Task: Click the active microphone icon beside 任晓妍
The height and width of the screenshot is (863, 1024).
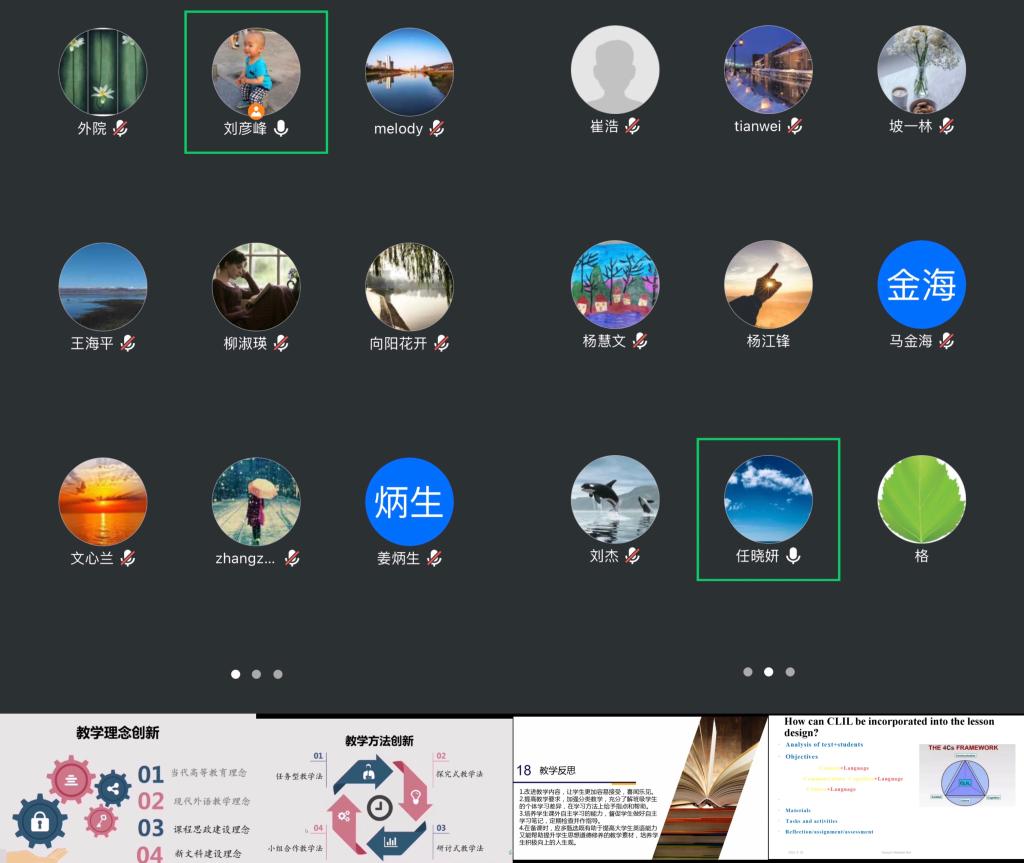Action: (x=793, y=556)
